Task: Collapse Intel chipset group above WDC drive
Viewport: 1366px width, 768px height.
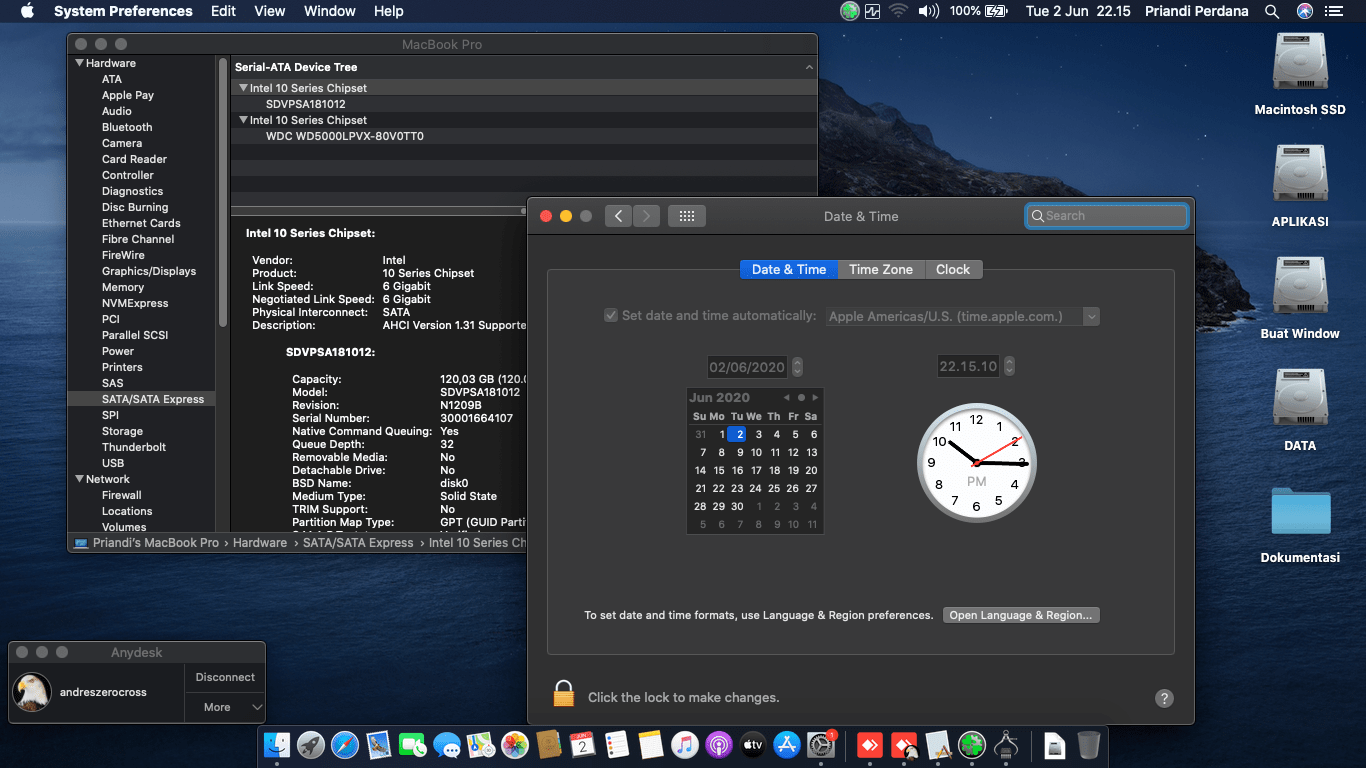Action: tap(243, 120)
